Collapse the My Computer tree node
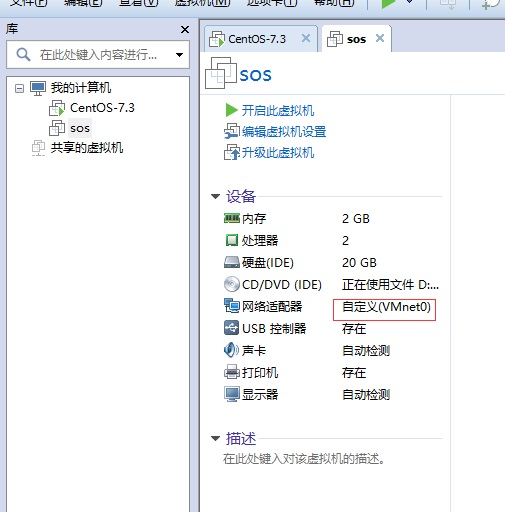 tap(19, 88)
